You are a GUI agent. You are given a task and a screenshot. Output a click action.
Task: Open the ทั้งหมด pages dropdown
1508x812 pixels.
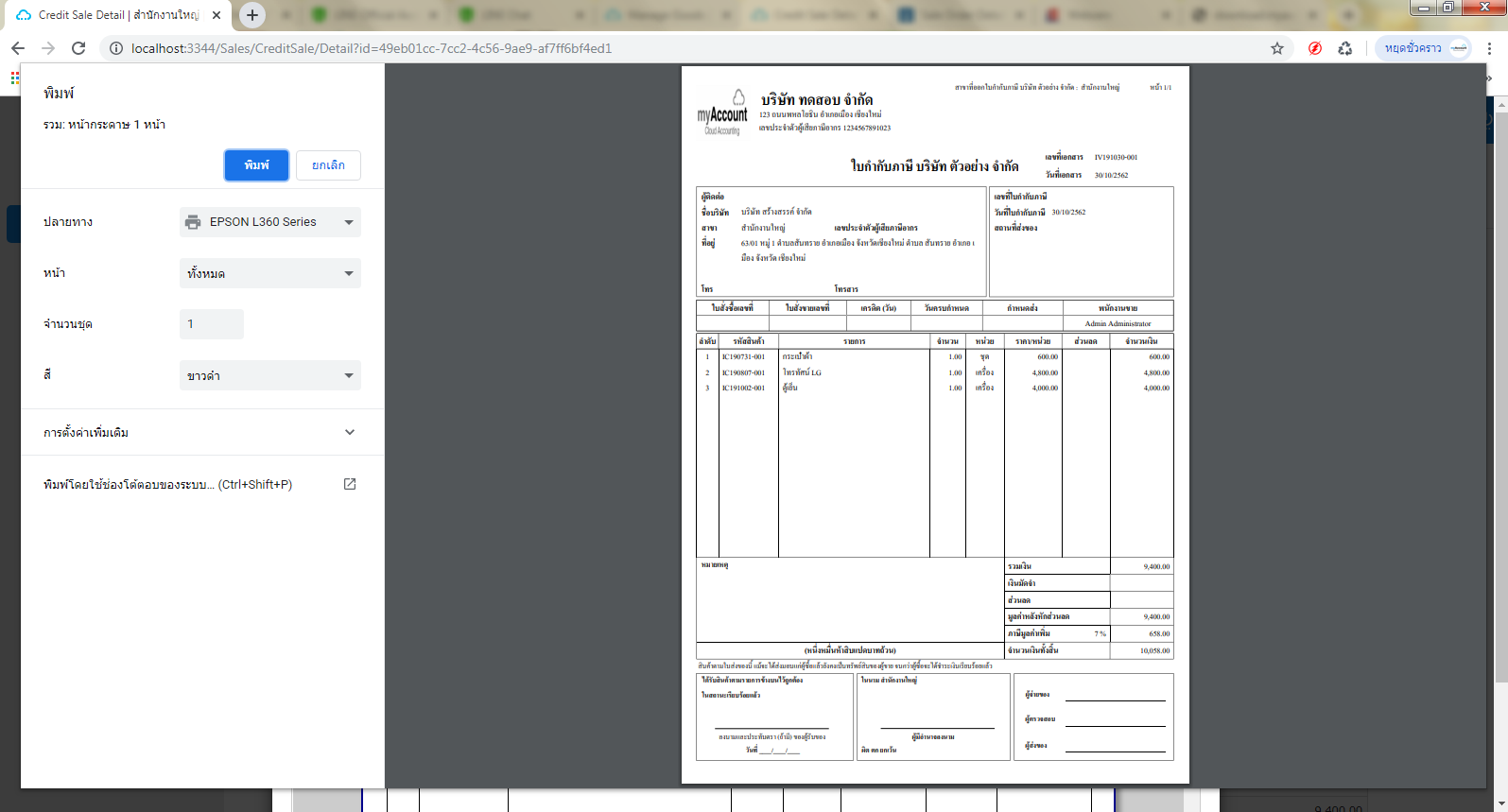tap(270, 273)
